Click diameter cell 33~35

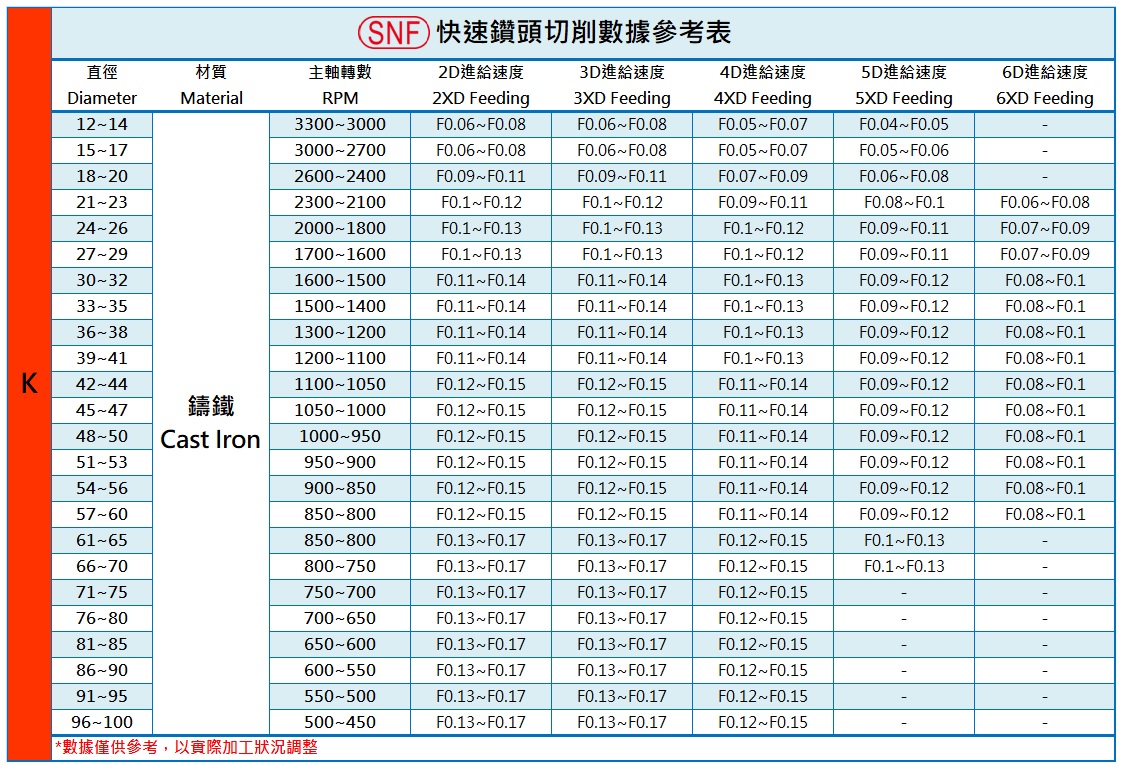tap(102, 307)
